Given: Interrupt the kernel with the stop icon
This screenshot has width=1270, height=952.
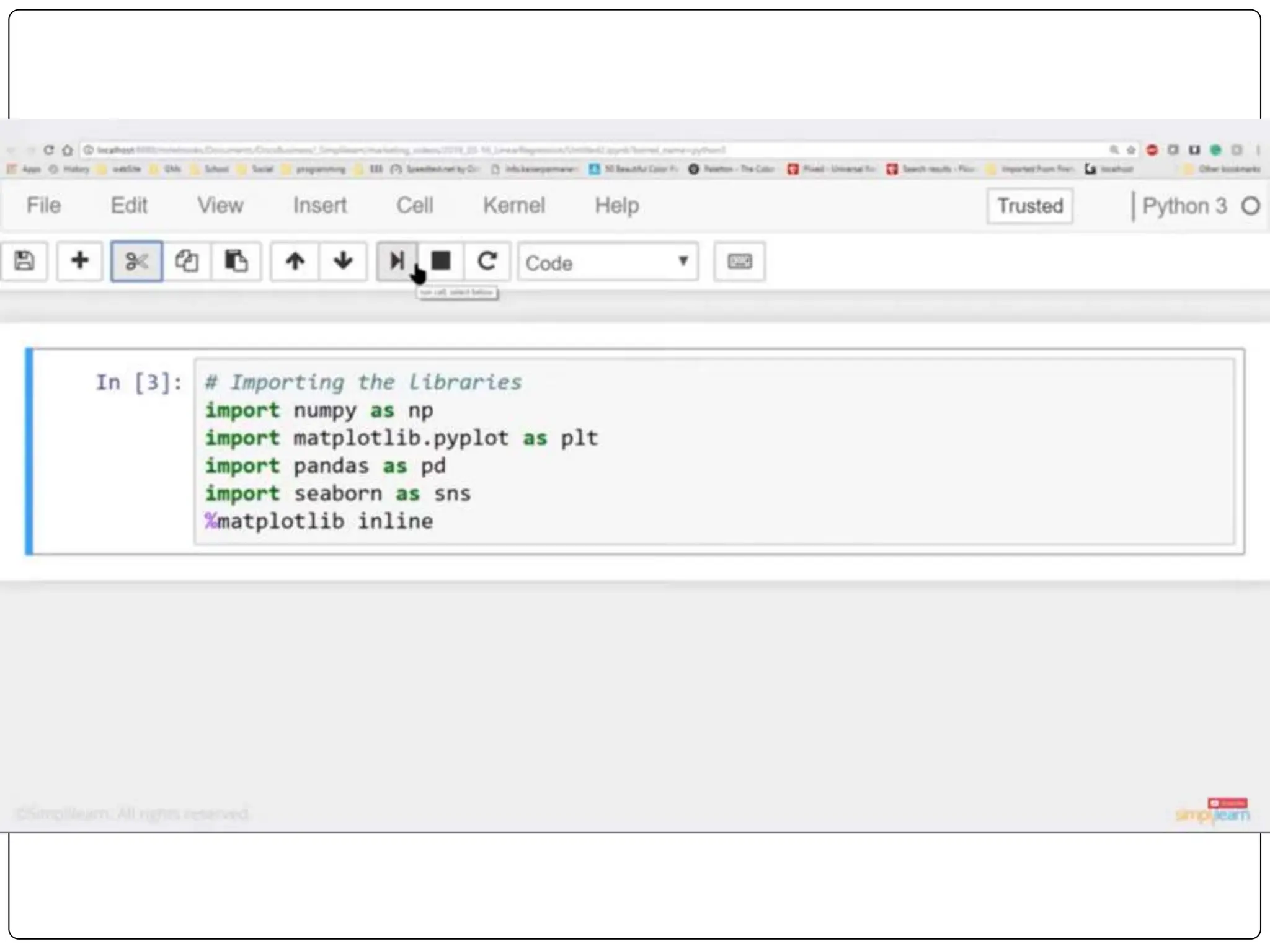Looking at the screenshot, I should 441,261.
